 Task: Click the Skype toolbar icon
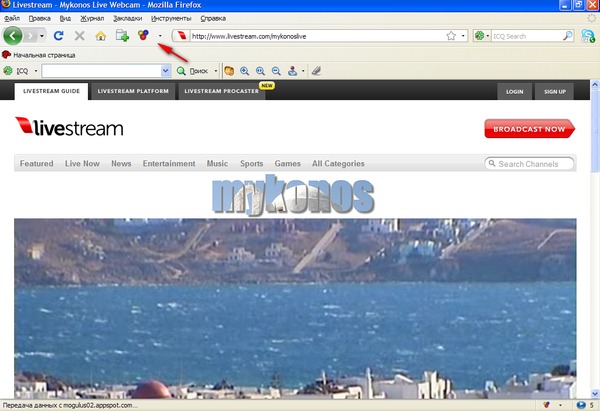[x=588, y=36]
